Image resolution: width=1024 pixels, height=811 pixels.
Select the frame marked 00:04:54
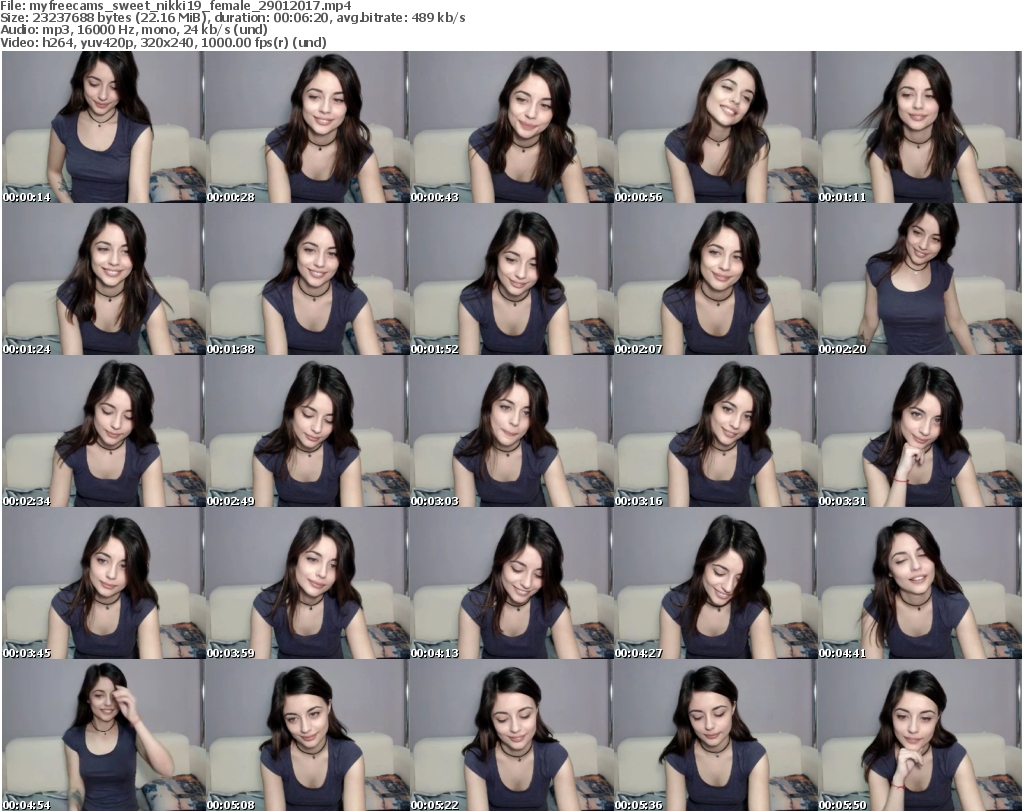[102, 735]
